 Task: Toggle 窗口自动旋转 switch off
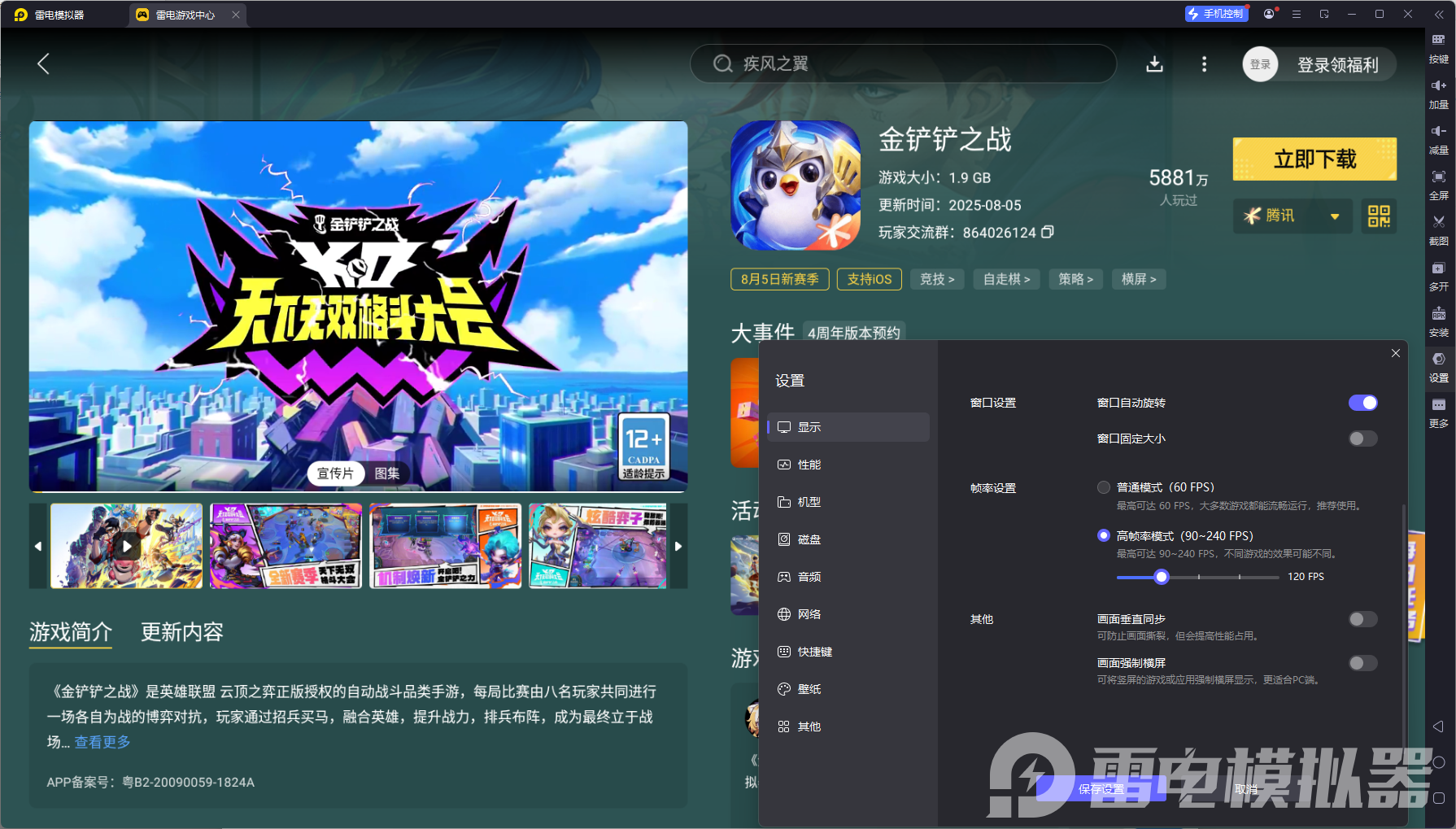coord(1363,403)
